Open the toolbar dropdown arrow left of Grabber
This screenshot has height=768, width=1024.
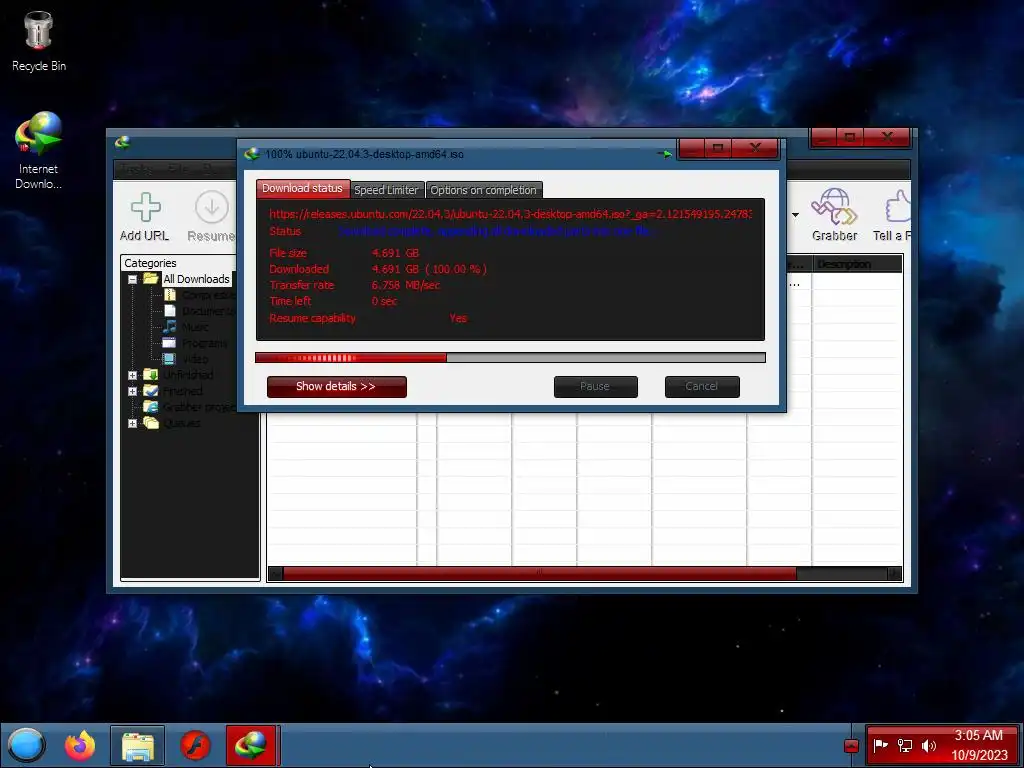[795, 215]
